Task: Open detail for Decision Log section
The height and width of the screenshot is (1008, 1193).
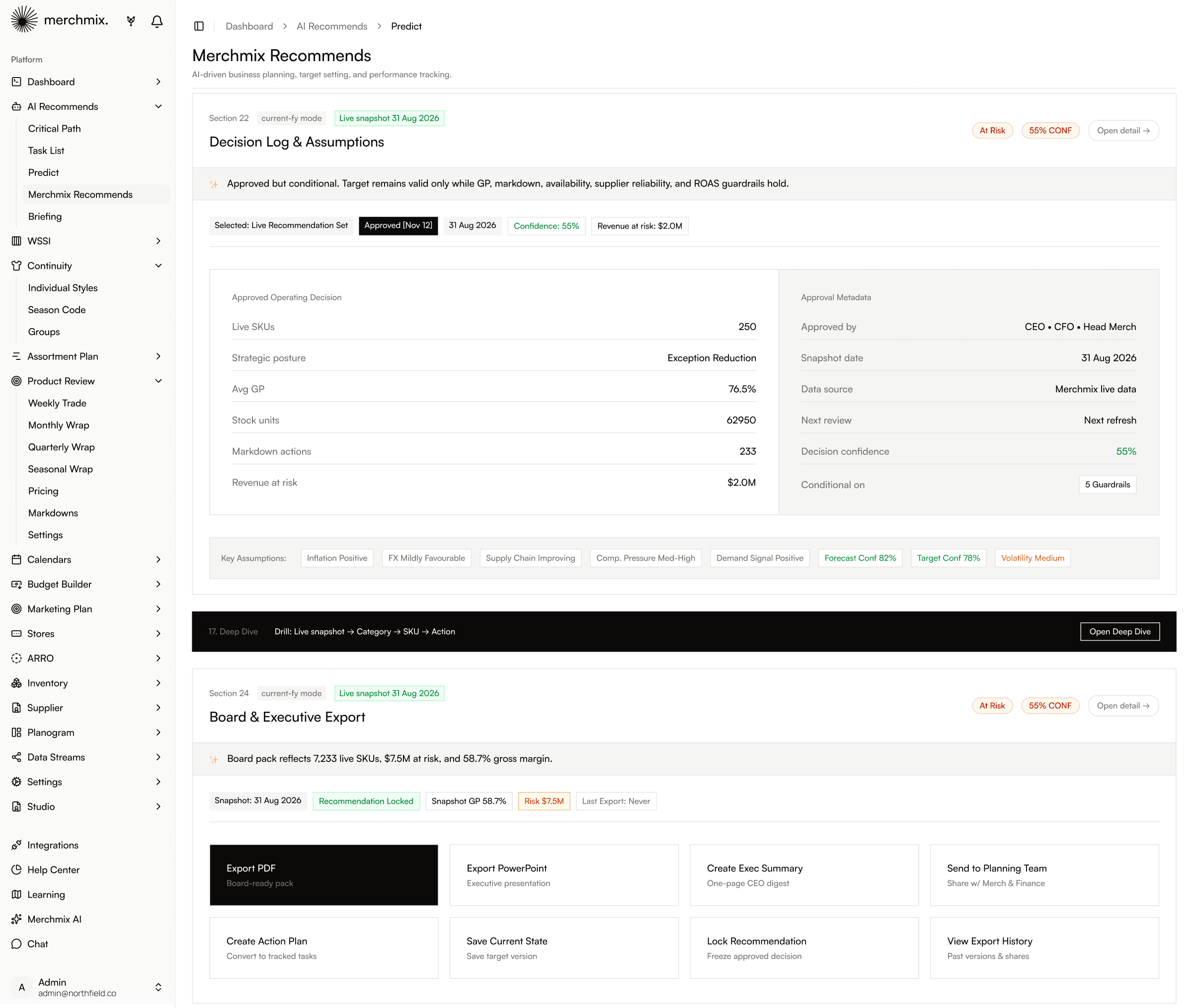Action: tap(1123, 131)
